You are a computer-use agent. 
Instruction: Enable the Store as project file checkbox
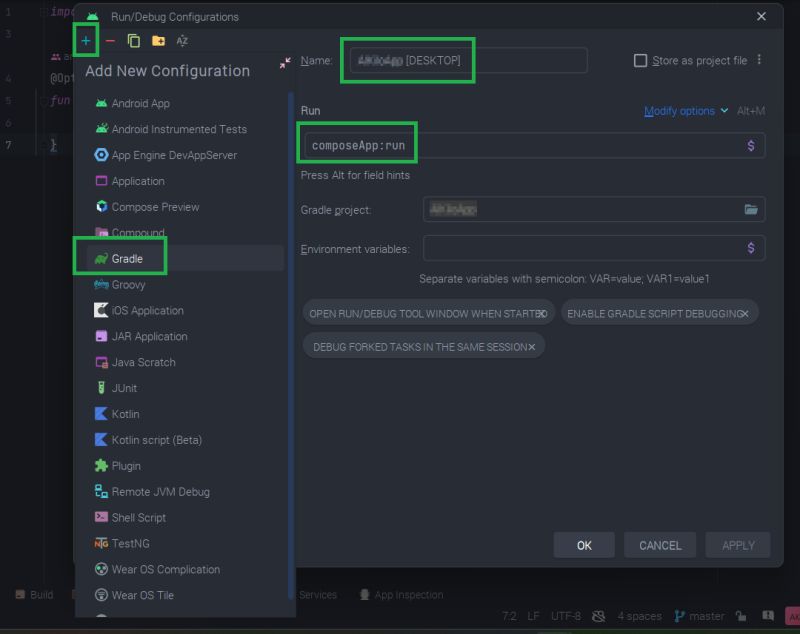click(640, 60)
